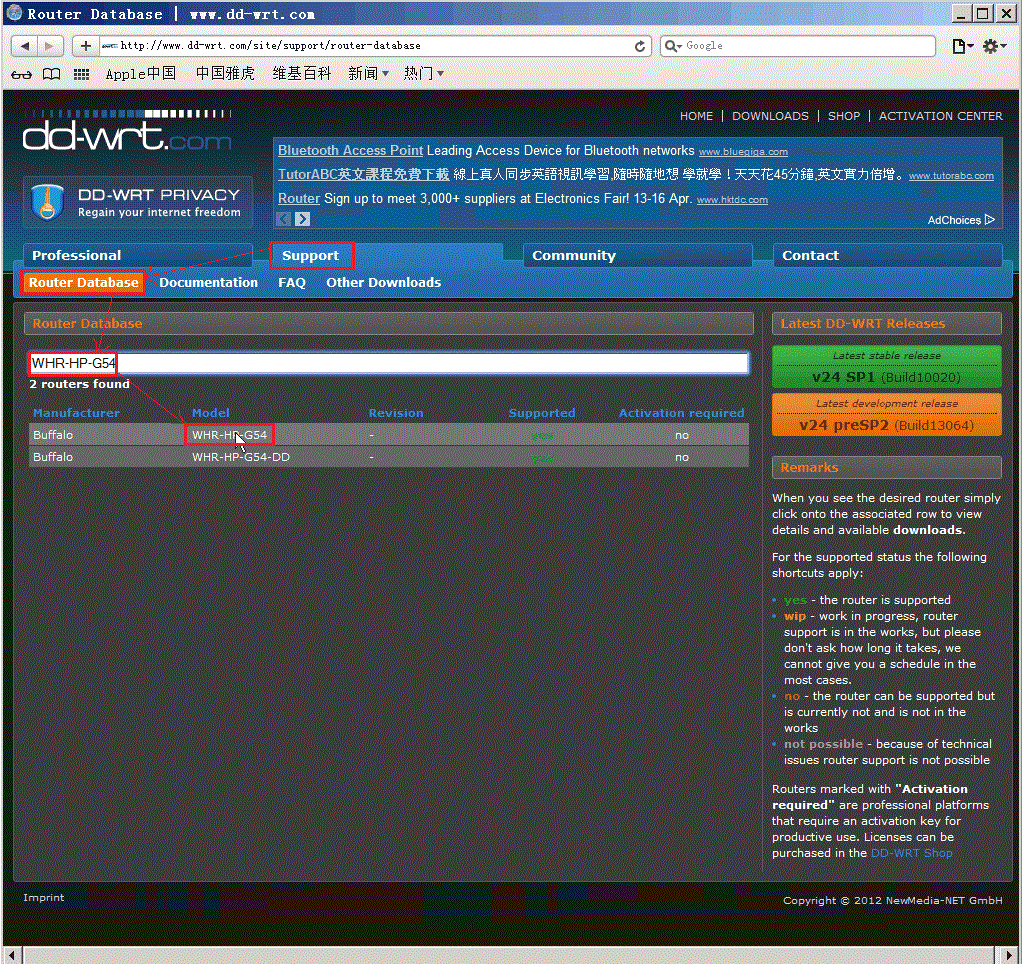Select the Buffalo WHR-HP-G54 row
The width and height of the screenshot is (1022, 964).
pyautogui.click(x=389, y=435)
